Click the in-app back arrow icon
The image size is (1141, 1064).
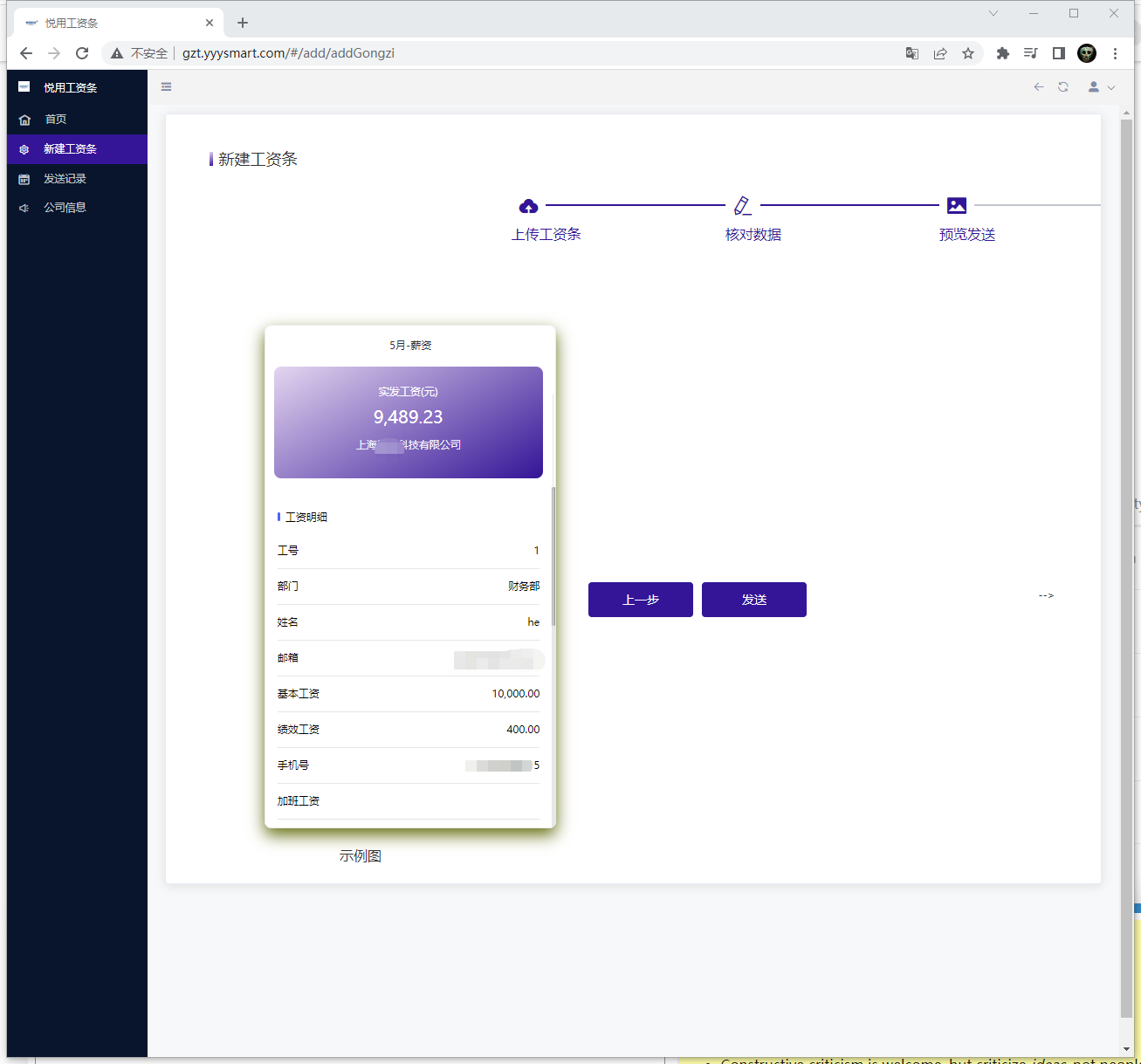1039,87
